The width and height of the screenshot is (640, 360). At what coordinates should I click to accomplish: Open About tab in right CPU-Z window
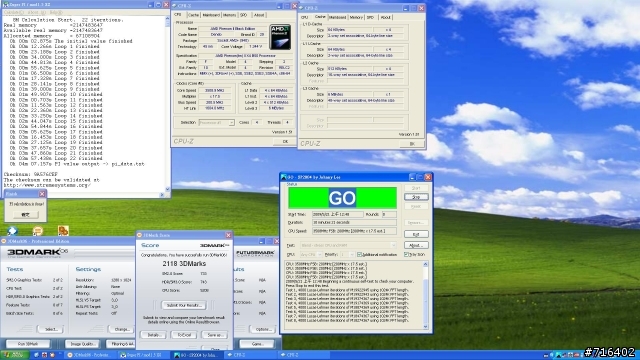[385, 18]
